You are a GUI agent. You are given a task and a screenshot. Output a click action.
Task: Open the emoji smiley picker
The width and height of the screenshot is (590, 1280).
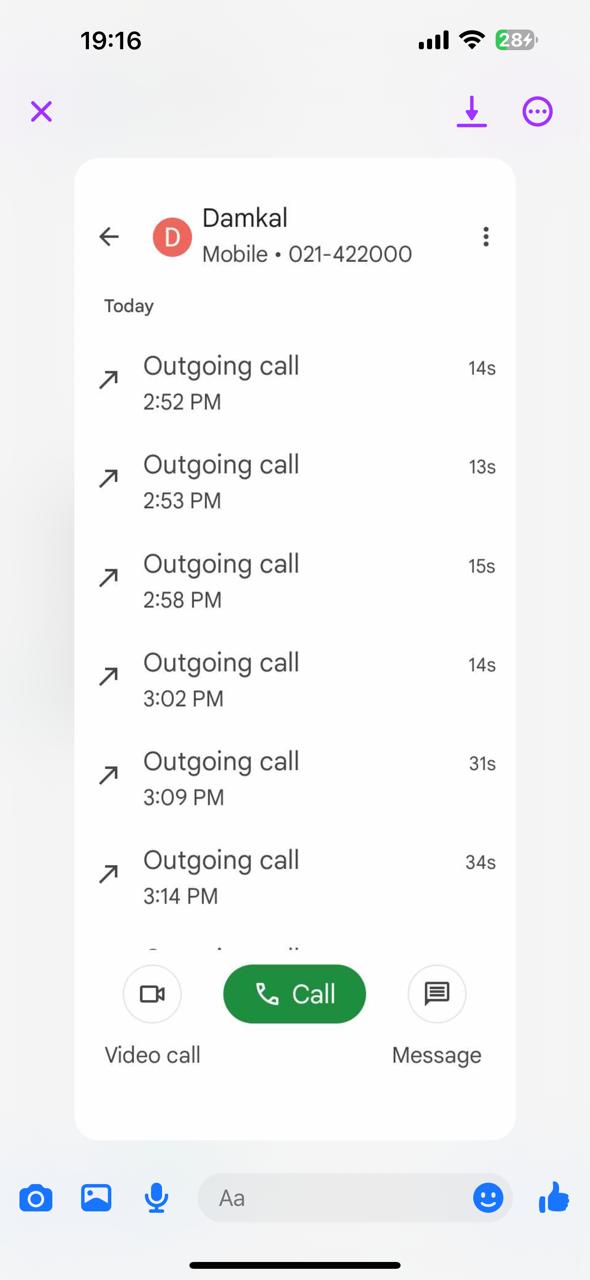488,1197
